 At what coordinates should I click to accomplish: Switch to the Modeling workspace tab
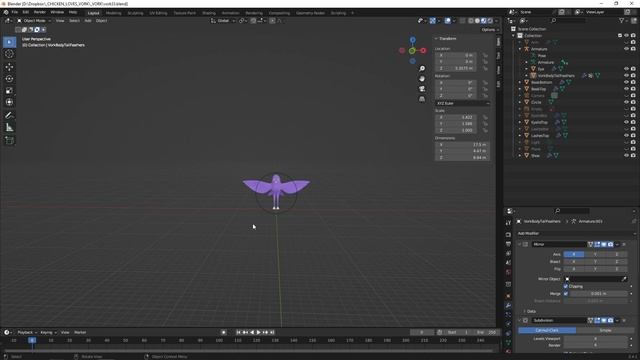click(113, 13)
